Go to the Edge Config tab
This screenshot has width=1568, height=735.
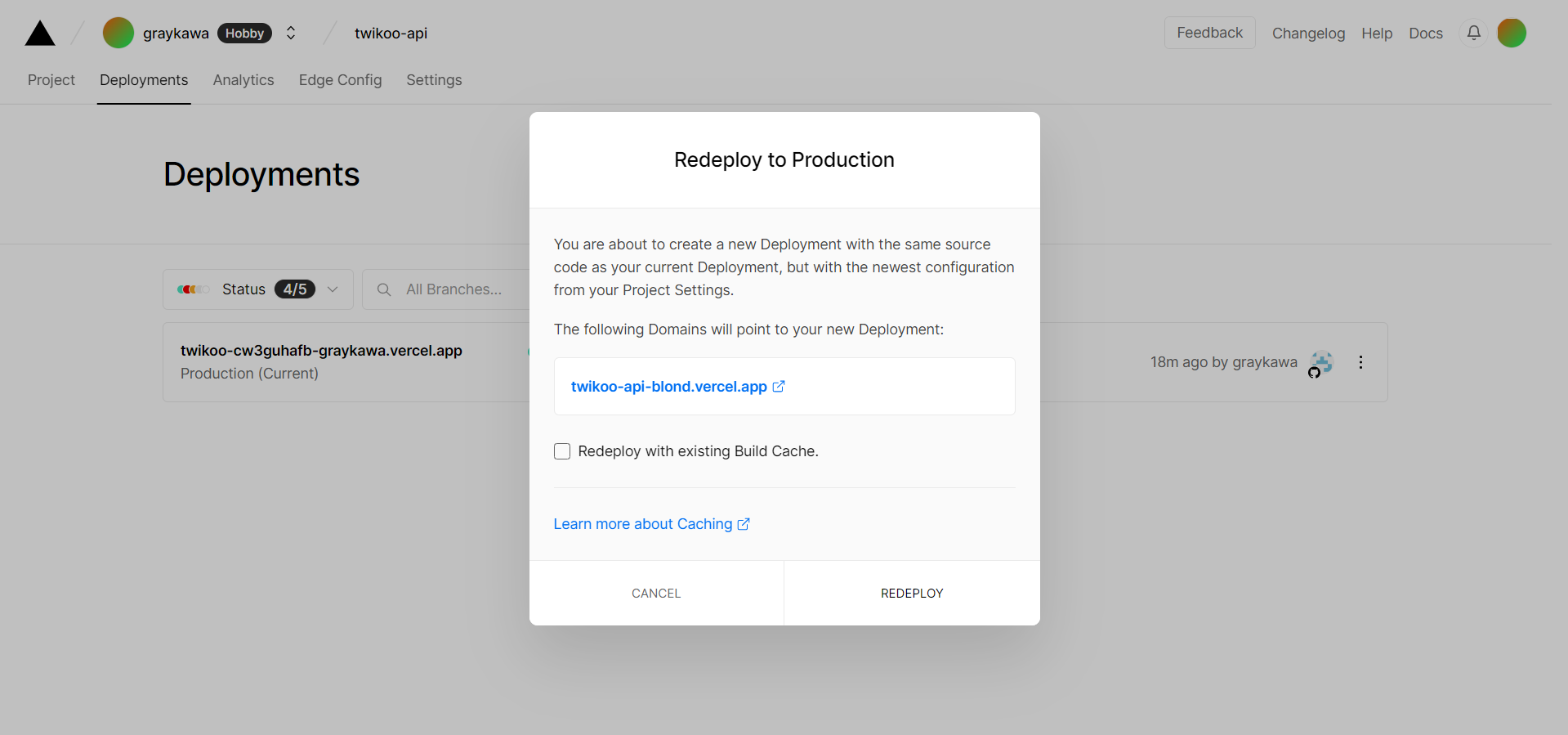tap(340, 80)
